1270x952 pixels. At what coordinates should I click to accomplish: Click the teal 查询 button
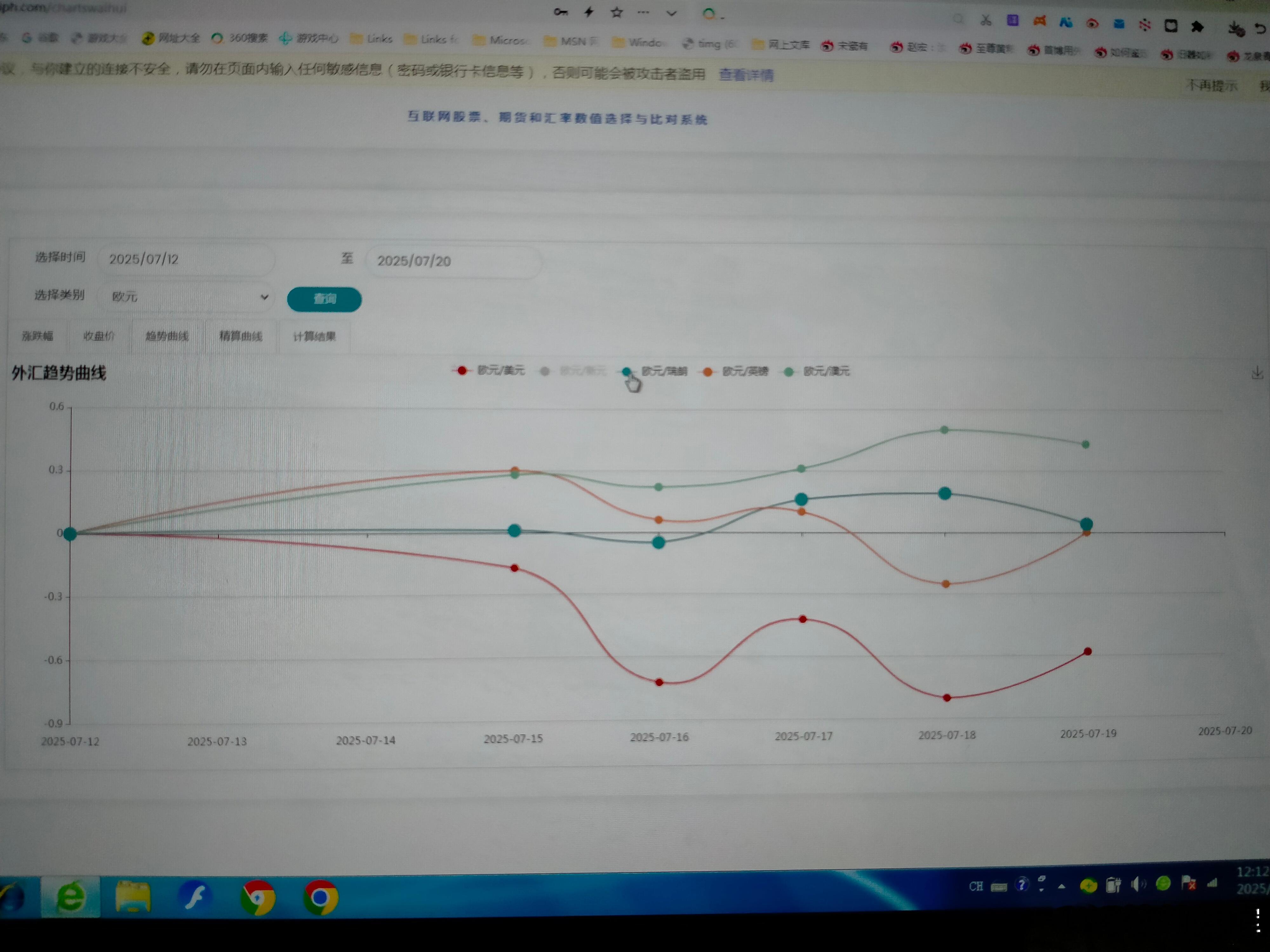(x=324, y=299)
